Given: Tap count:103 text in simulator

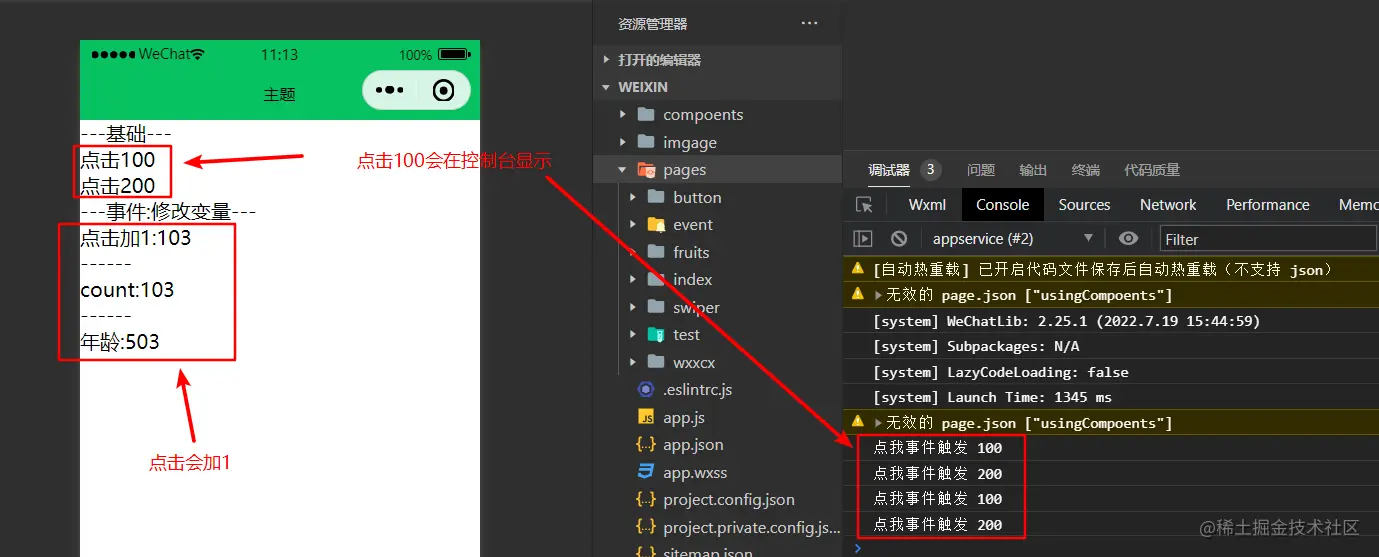Looking at the screenshot, I should pyautogui.click(x=127, y=290).
